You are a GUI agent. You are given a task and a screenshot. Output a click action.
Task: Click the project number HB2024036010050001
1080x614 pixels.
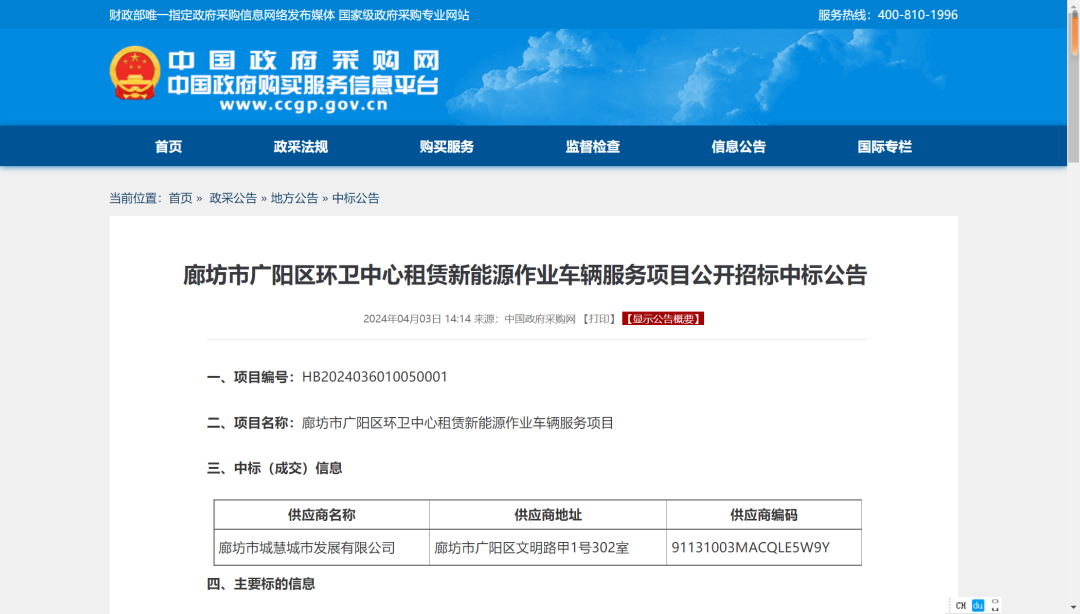click(x=375, y=377)
